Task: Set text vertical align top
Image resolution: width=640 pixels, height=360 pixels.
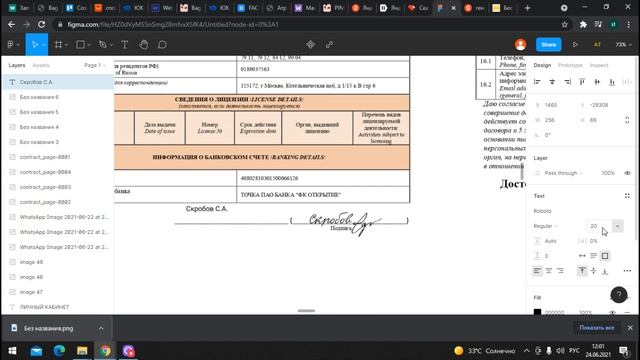Action: (582, 271)
